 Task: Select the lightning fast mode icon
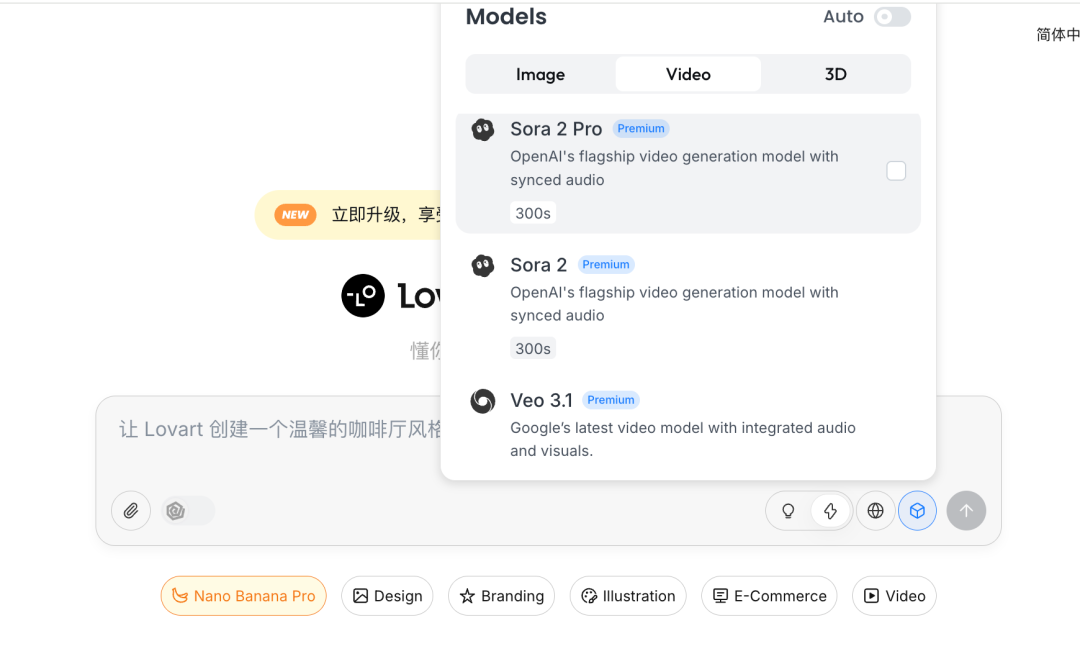click(x=831, y=510)
